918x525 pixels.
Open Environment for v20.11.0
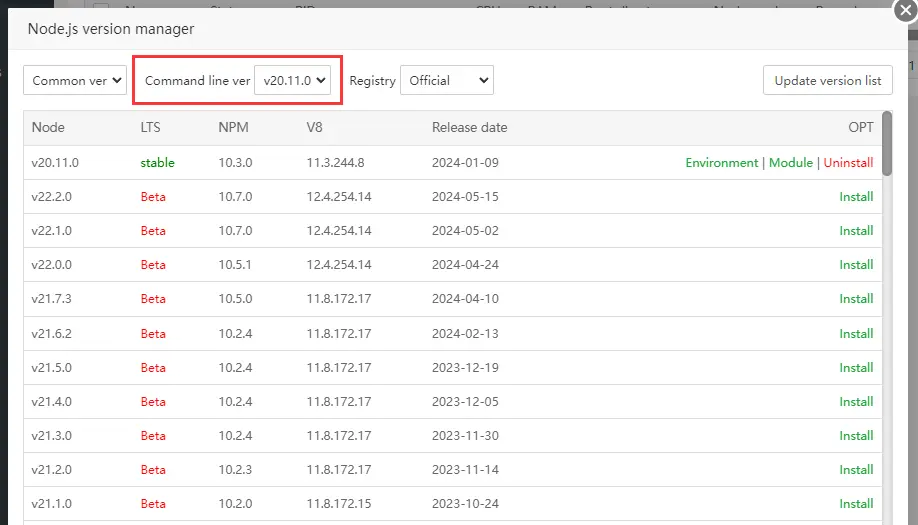721,163
